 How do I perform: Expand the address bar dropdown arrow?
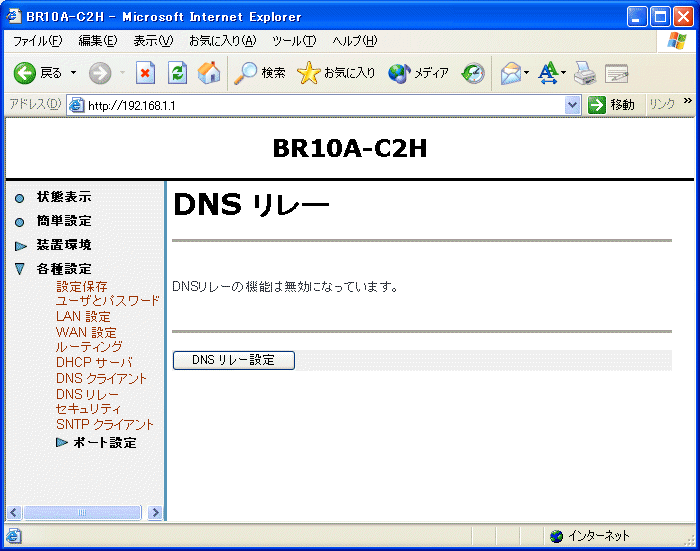tap(572, 105)
